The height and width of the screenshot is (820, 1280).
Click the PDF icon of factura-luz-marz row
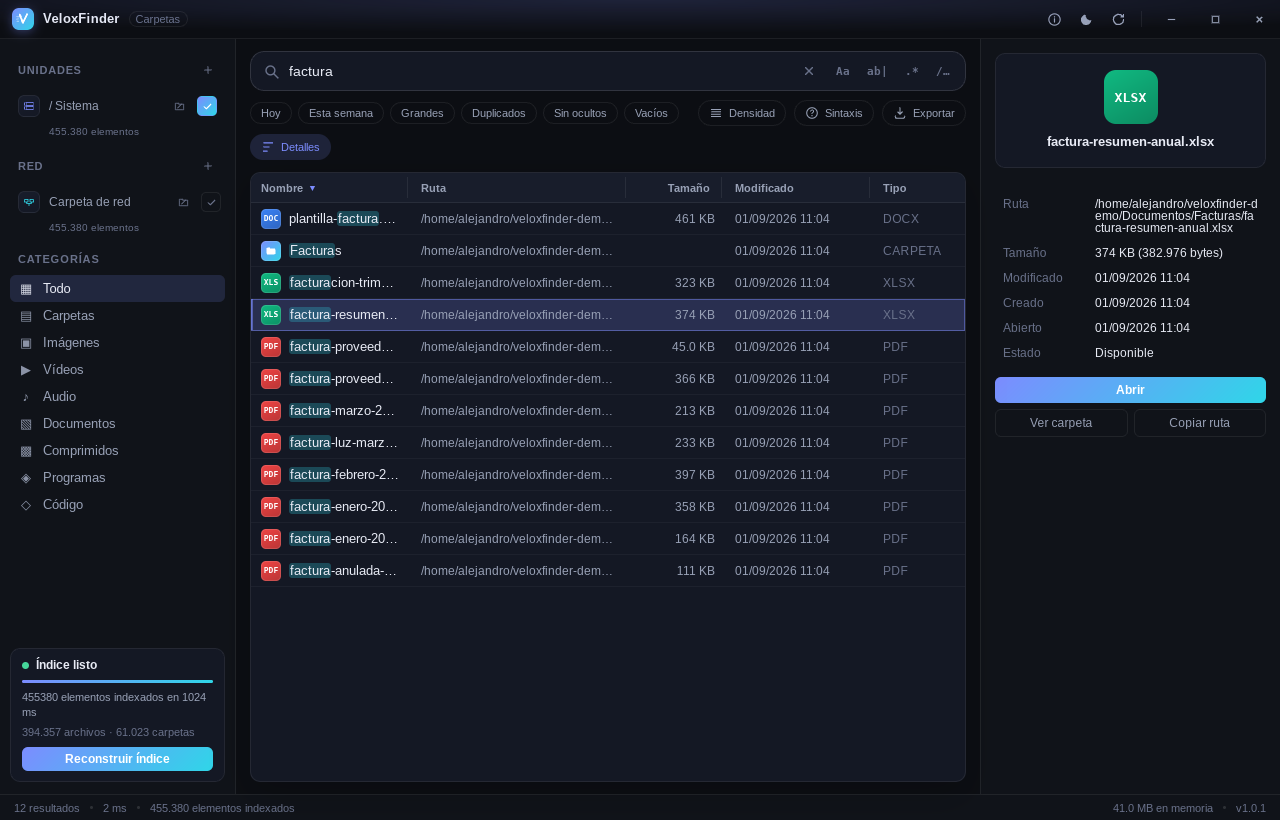271,443
